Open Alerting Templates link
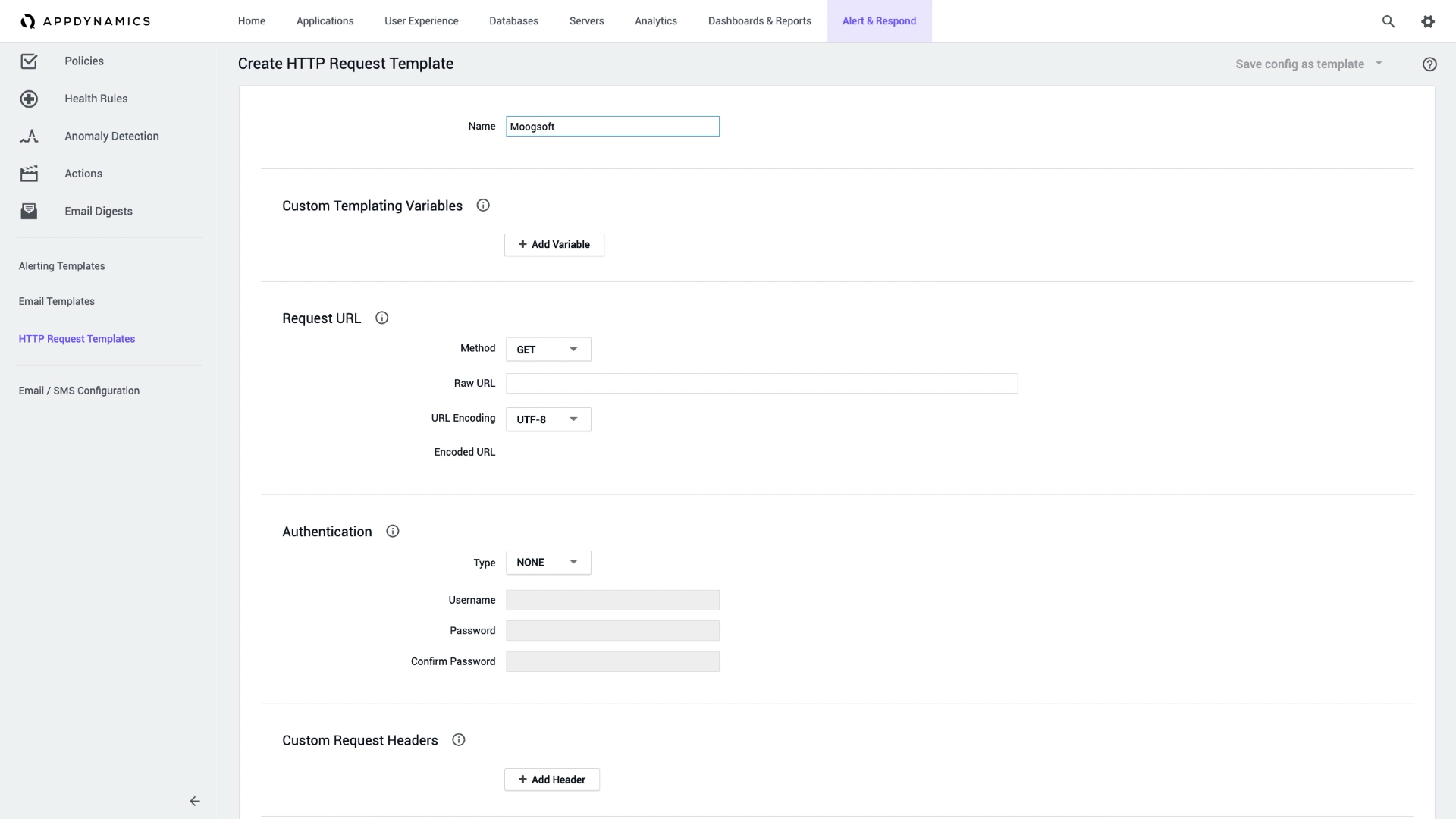Screen dimensions: 1456x819 [x=62, y=266]
